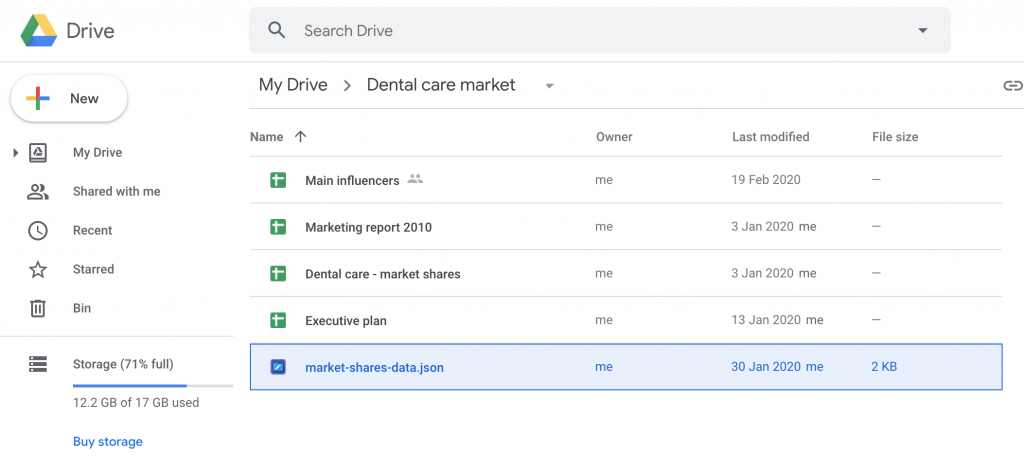Click 19 Feb 2020 modified date
Image resolution: width=1024 pixels, height=475 pixels.
[x=766, y=180]
